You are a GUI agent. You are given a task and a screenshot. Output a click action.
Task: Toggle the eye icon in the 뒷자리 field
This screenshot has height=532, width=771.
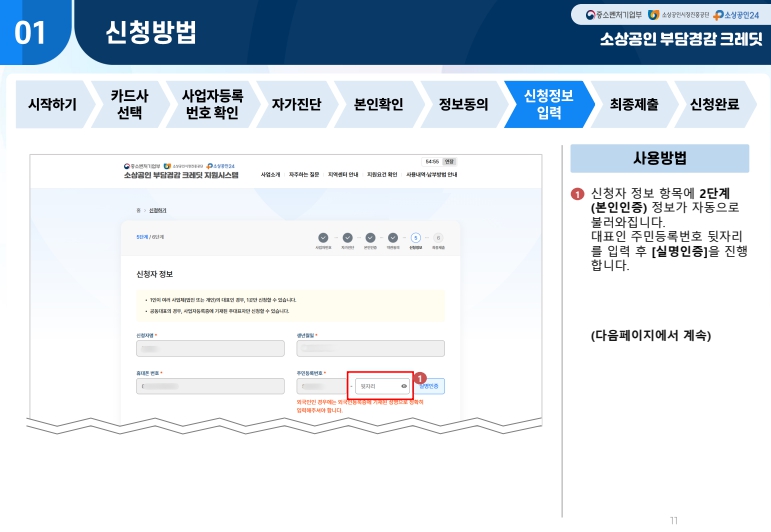[404, 386]
